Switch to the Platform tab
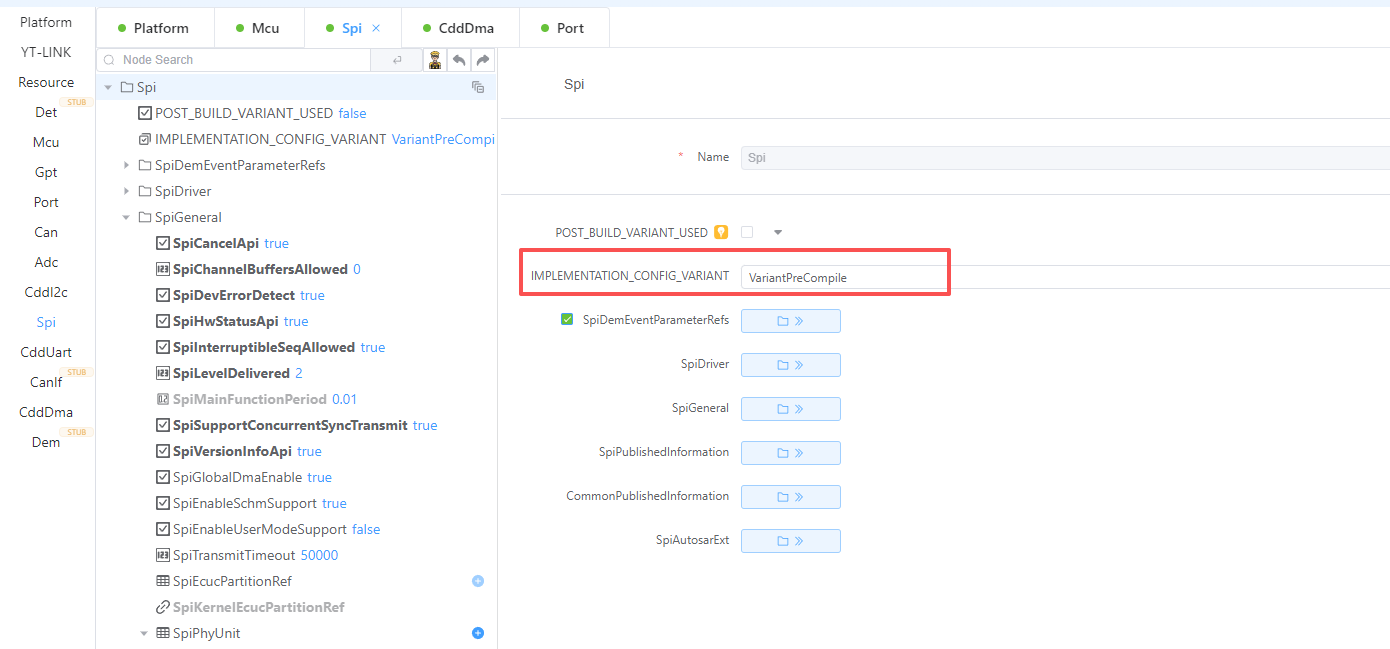Image resolution: width=1390 pixels, height=649 pixels. point(155,28)
